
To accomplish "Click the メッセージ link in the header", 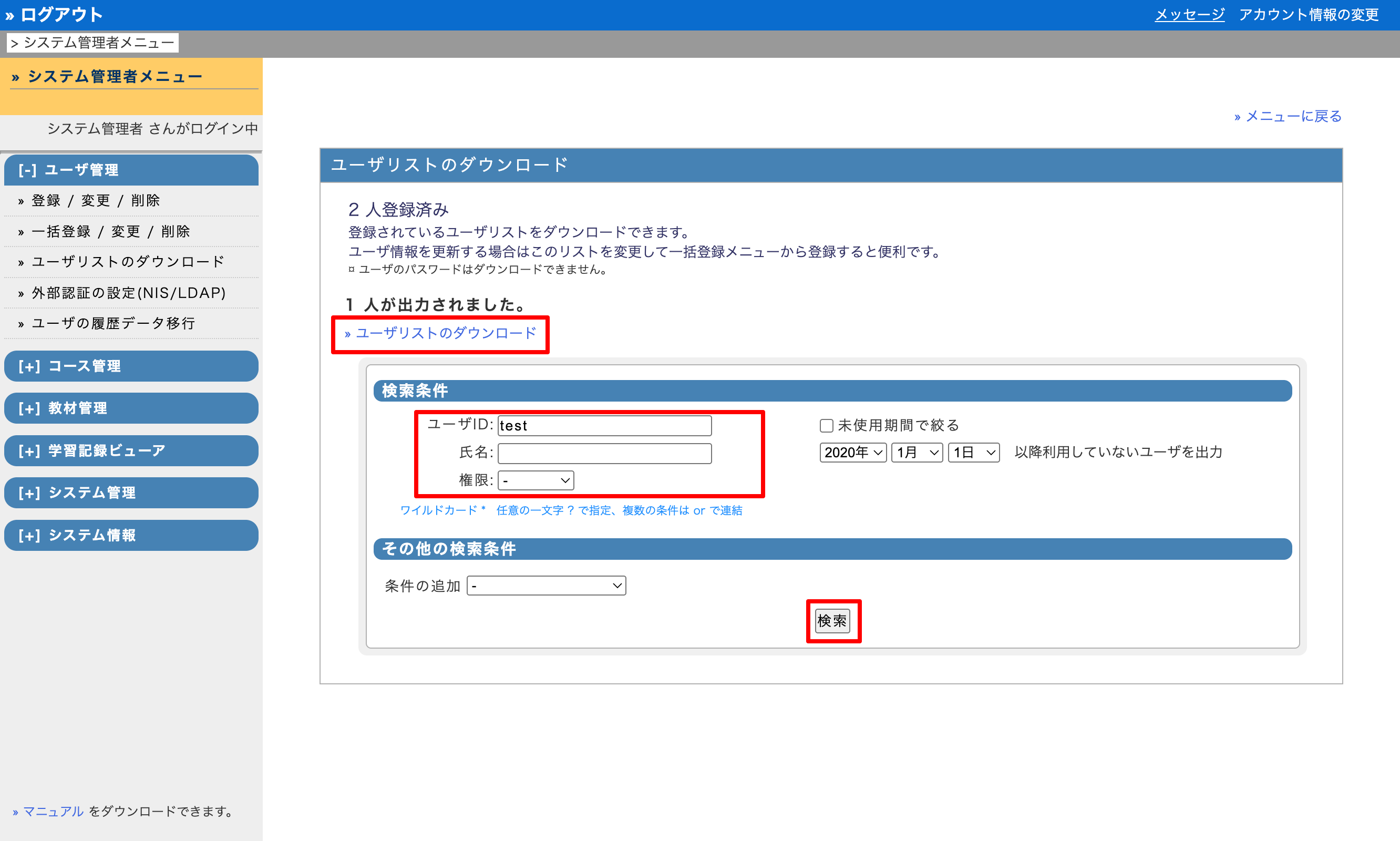I will [1189, 15].
